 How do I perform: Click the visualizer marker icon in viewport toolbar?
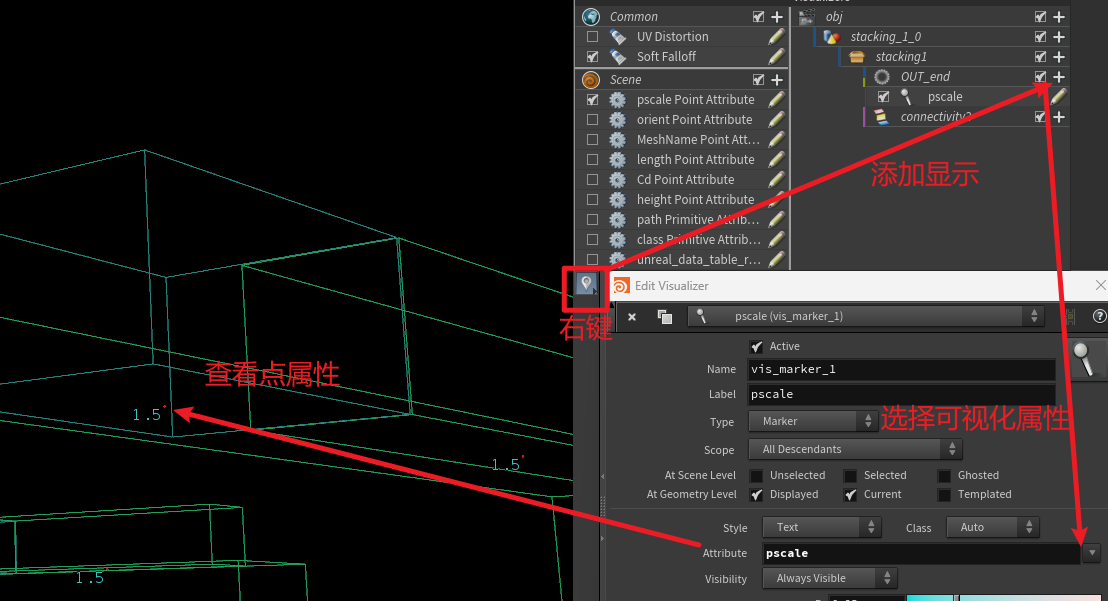click(x=586, y=284)
